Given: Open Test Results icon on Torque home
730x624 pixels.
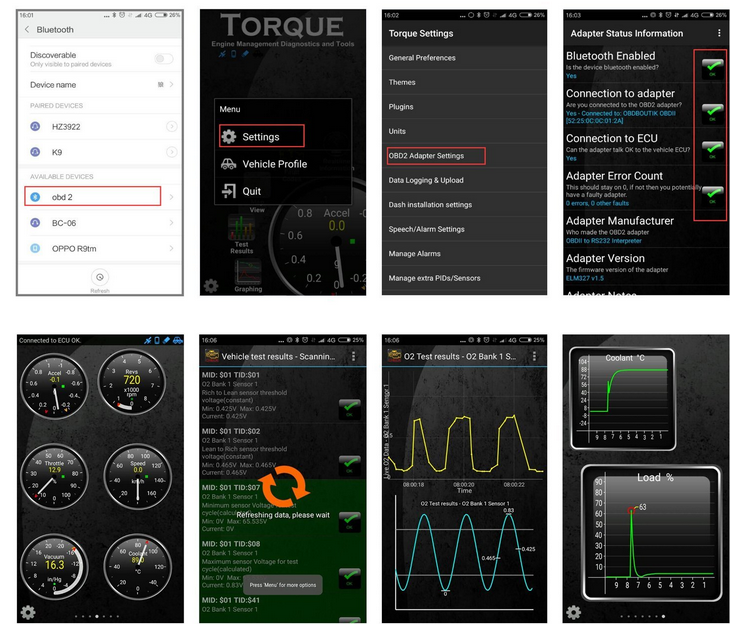Looking at the screenshot, I should point(241,234).
